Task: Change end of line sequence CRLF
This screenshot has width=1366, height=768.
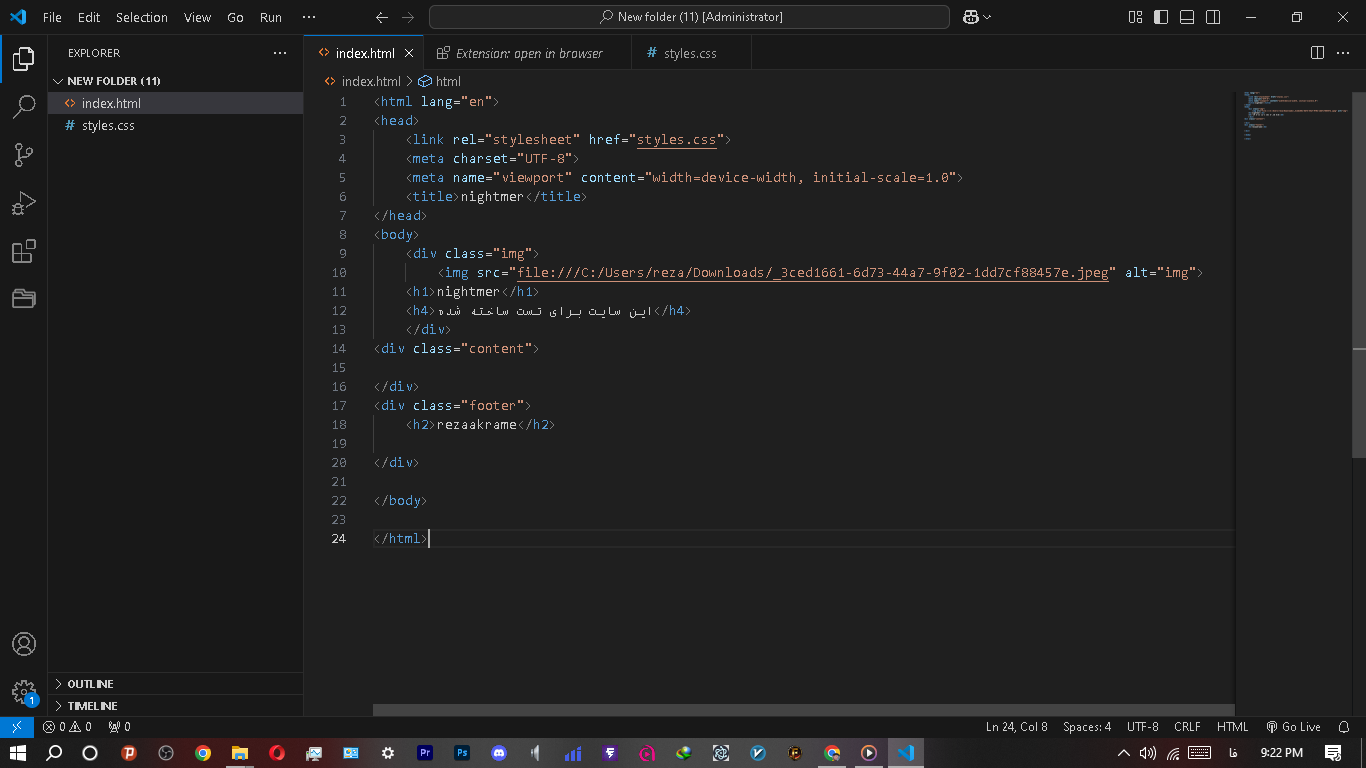Action: pyautogui.click(x=1188, y=727)
